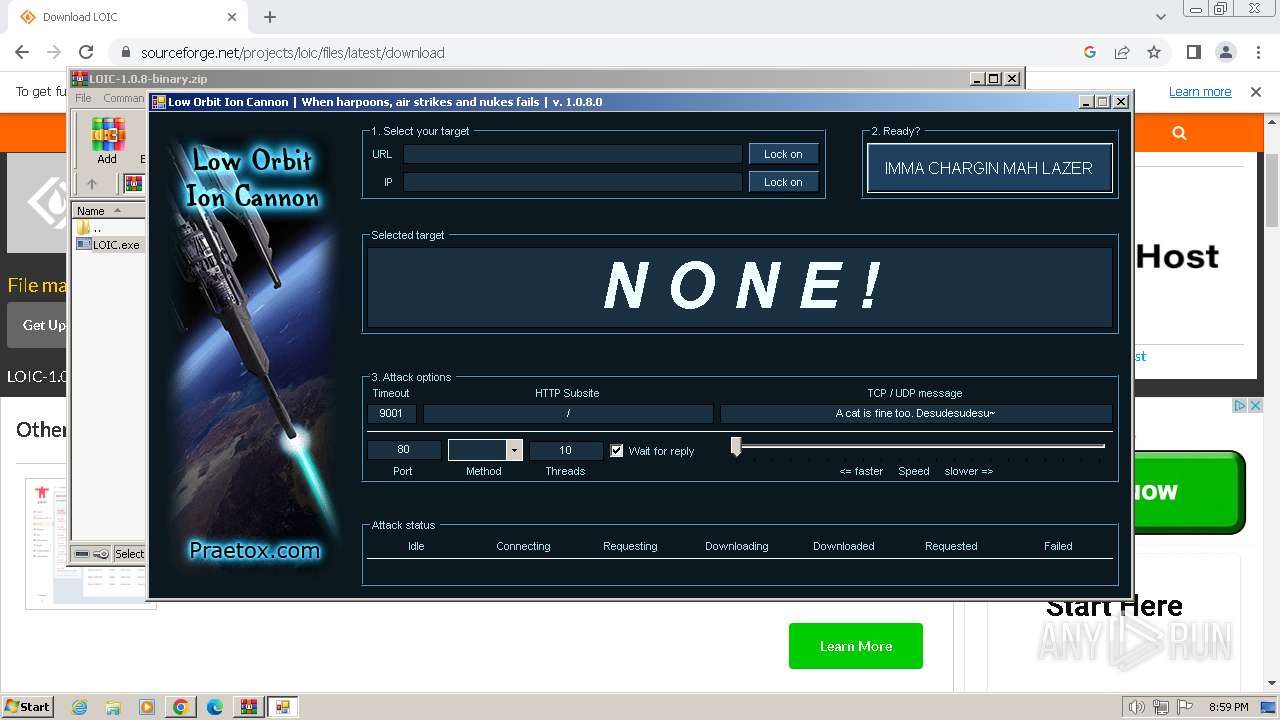Image resolution: width=1280 pixels, height=720 pixels.
Task: Select LOIC.exe in the WinRAR file list
Action: pyautogui.click(x=109, y=244)
